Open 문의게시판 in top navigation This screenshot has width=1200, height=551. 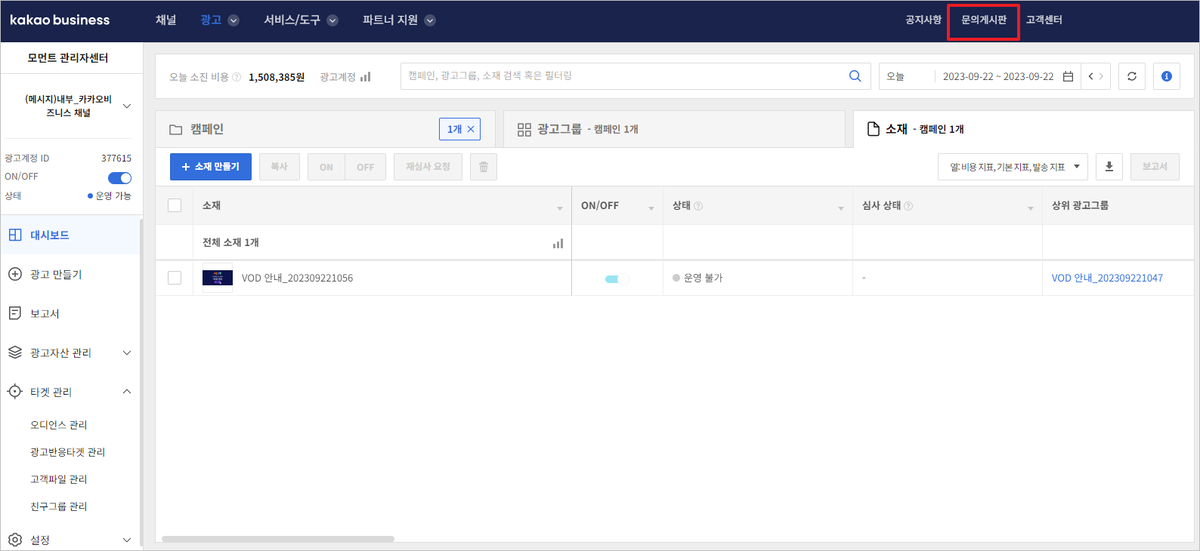pos(983,20)
